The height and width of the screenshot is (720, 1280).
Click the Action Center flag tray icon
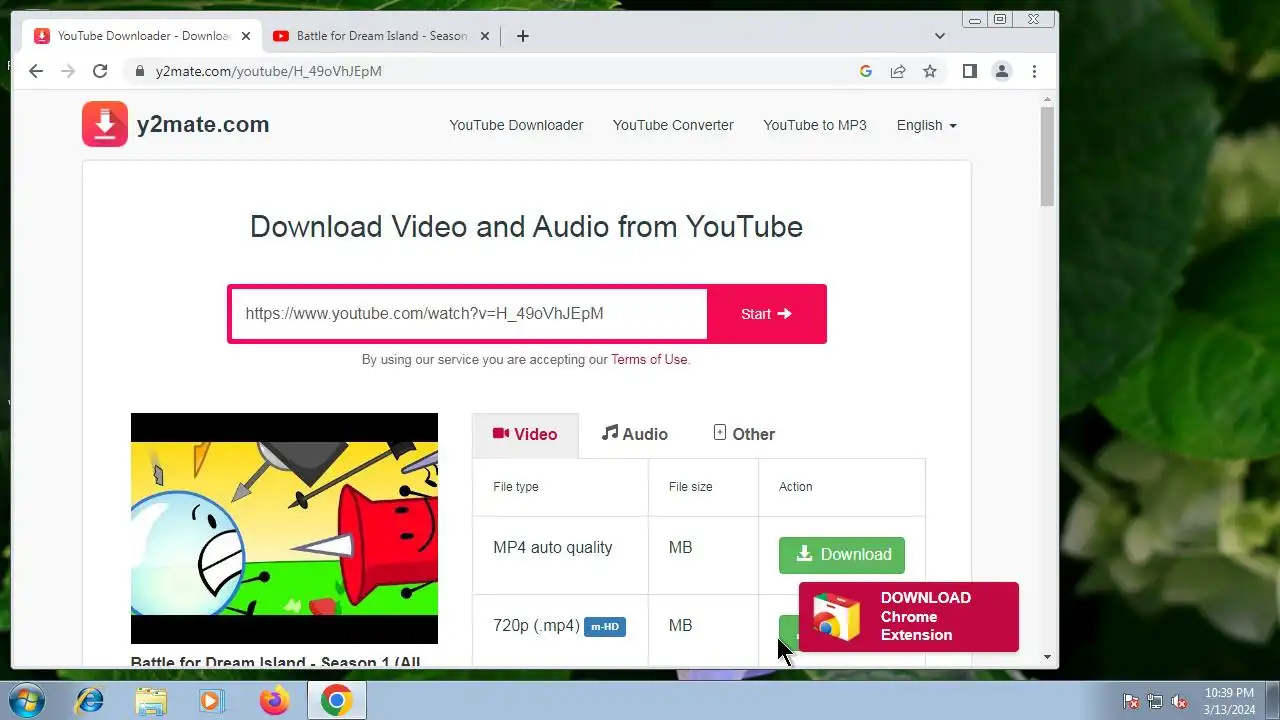pos(1131,701)
